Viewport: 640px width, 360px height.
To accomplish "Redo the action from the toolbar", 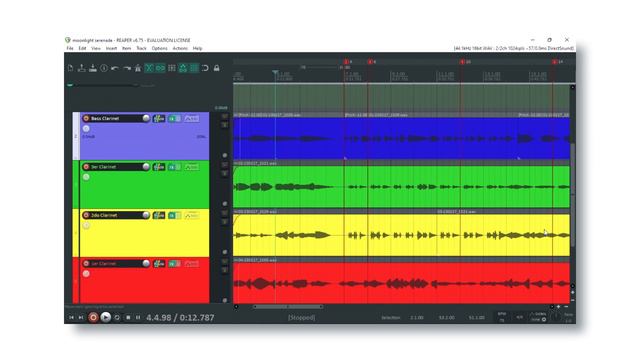I will pyautogui.click(x=127, y=68).
